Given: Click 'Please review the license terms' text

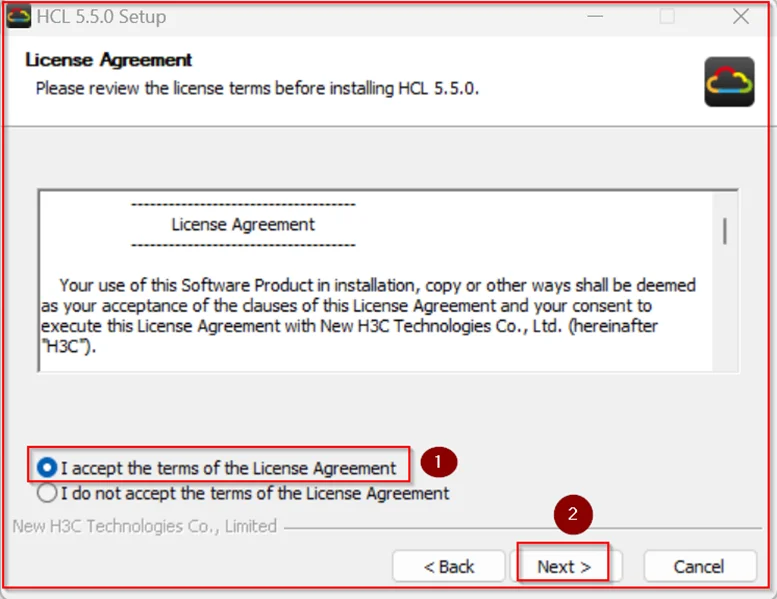Looking at the screenshot, I should 257,88.
